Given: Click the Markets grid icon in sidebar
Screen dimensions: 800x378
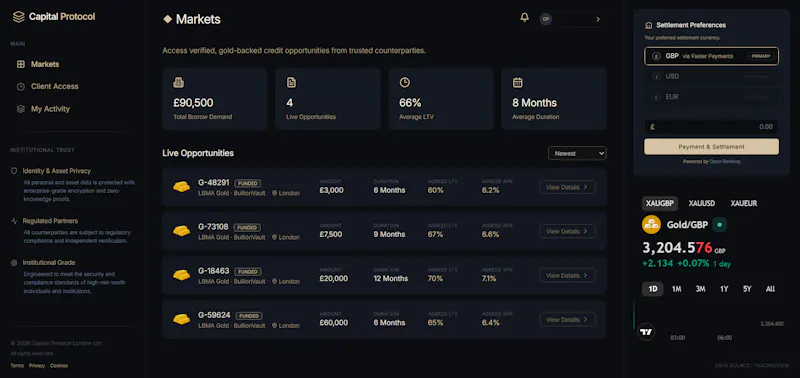Looking at the screenshot, I should tap(20, 64).
